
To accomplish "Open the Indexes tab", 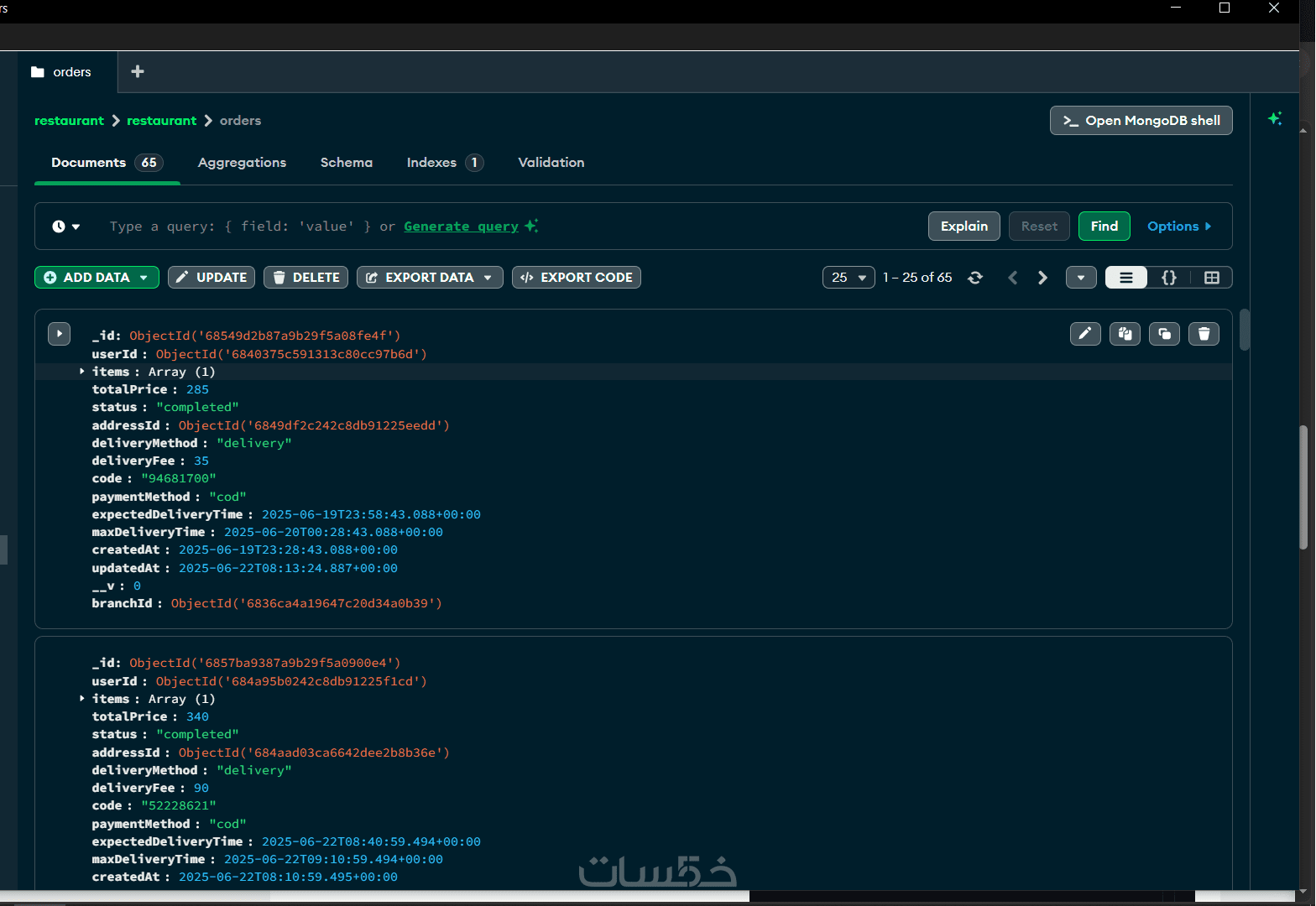I will (445, 163).
